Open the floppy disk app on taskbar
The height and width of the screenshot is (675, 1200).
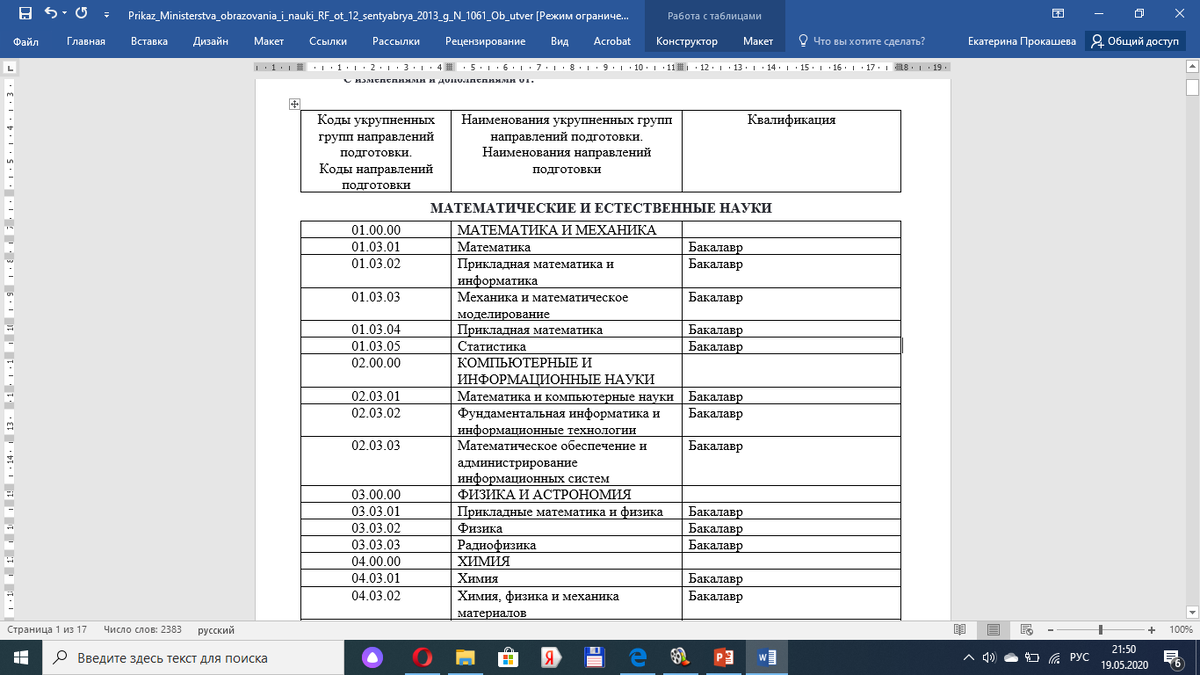pos(594,657)
